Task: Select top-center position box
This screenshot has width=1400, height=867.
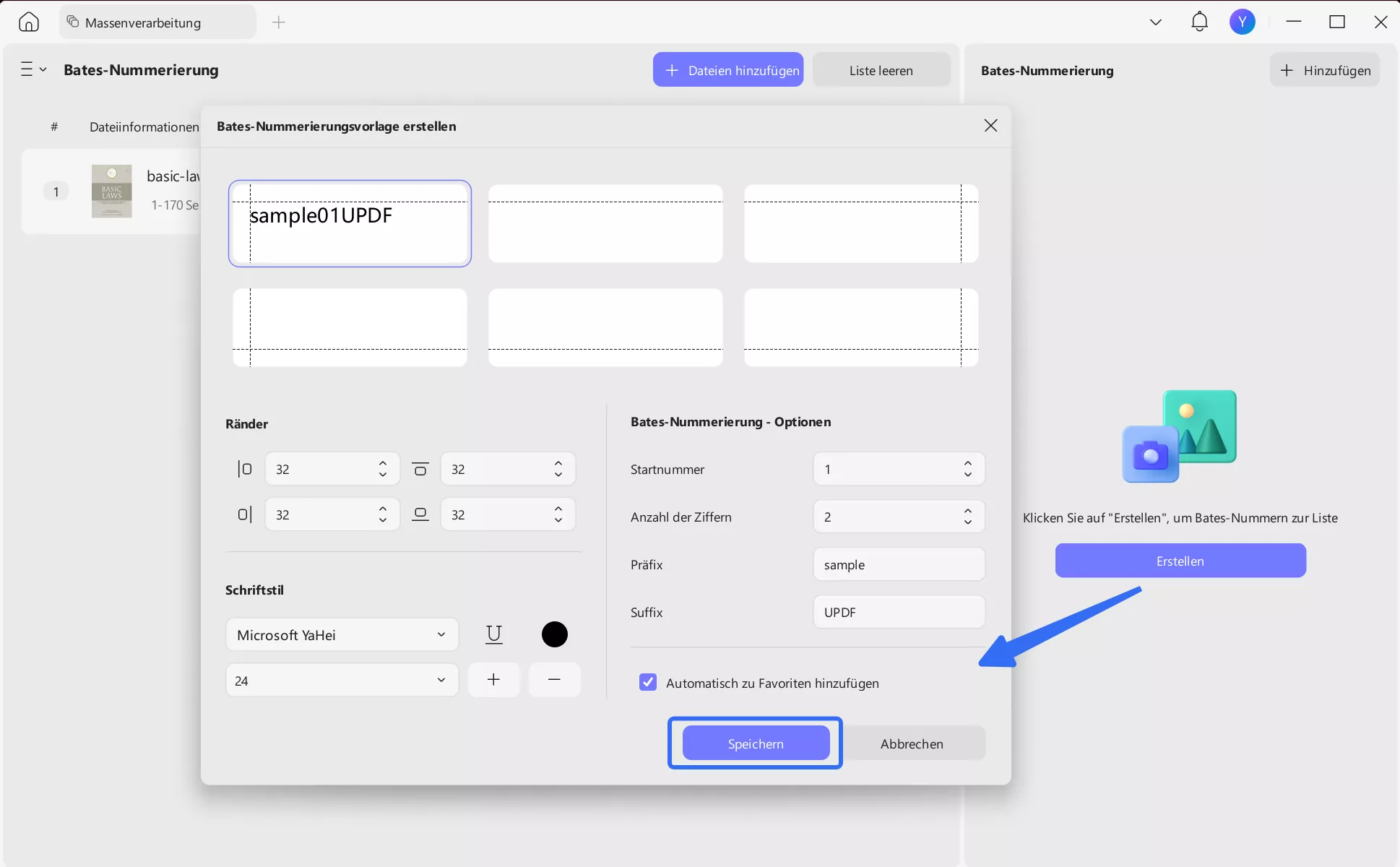Action: point(605,223)
